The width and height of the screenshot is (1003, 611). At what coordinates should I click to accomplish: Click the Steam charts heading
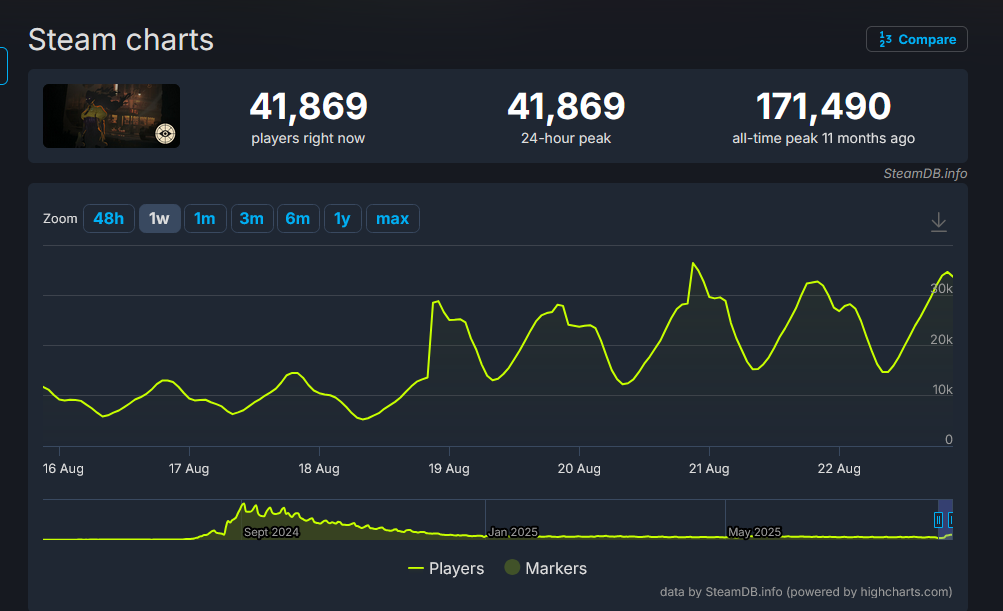[121, 40]
